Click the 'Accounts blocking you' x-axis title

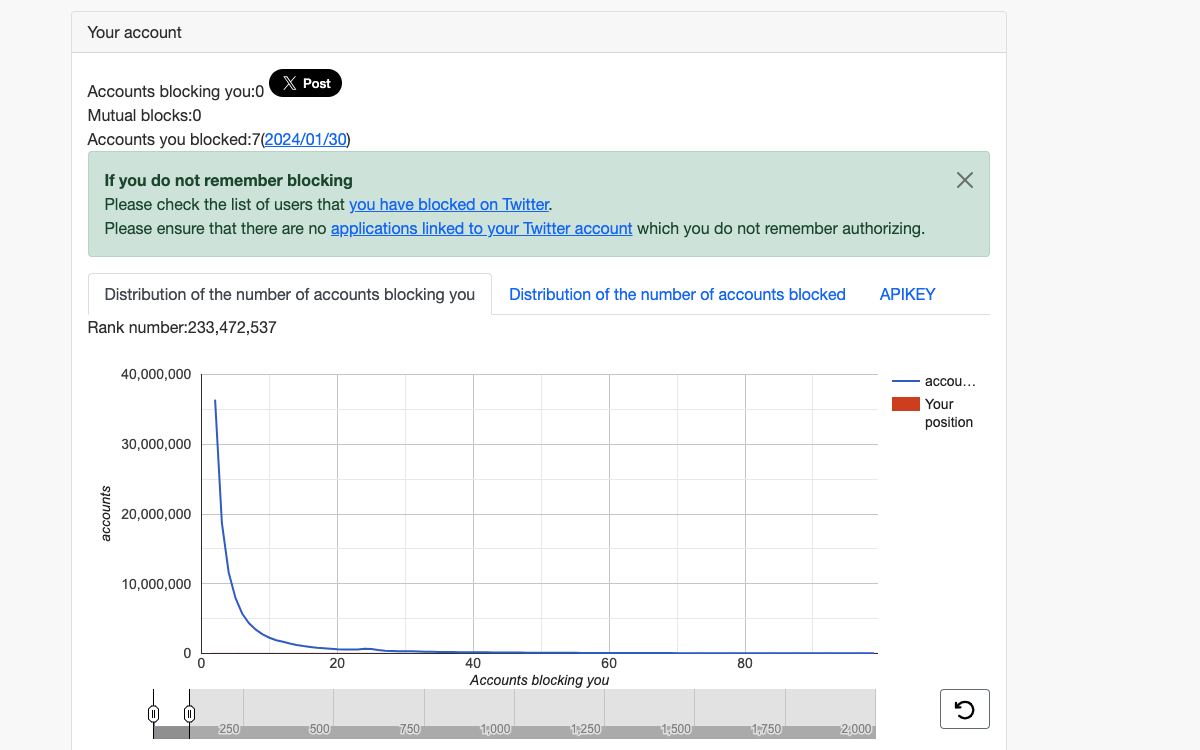coord(539,680)
